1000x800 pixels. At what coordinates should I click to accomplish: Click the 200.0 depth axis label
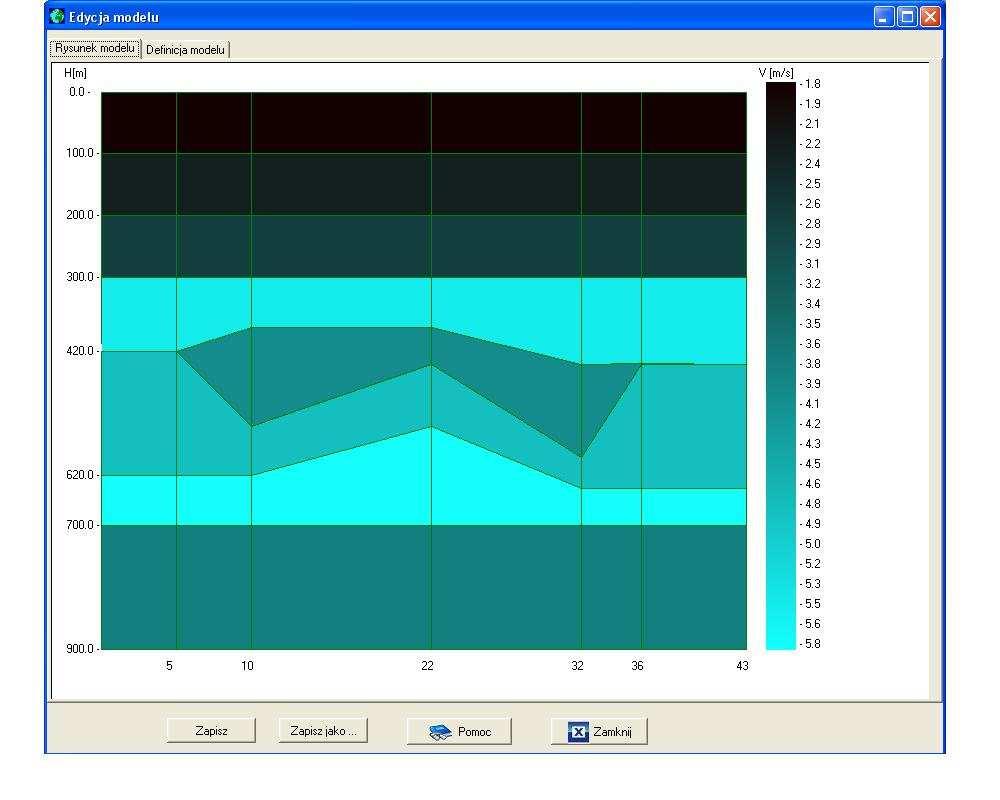tap(80, 215)
